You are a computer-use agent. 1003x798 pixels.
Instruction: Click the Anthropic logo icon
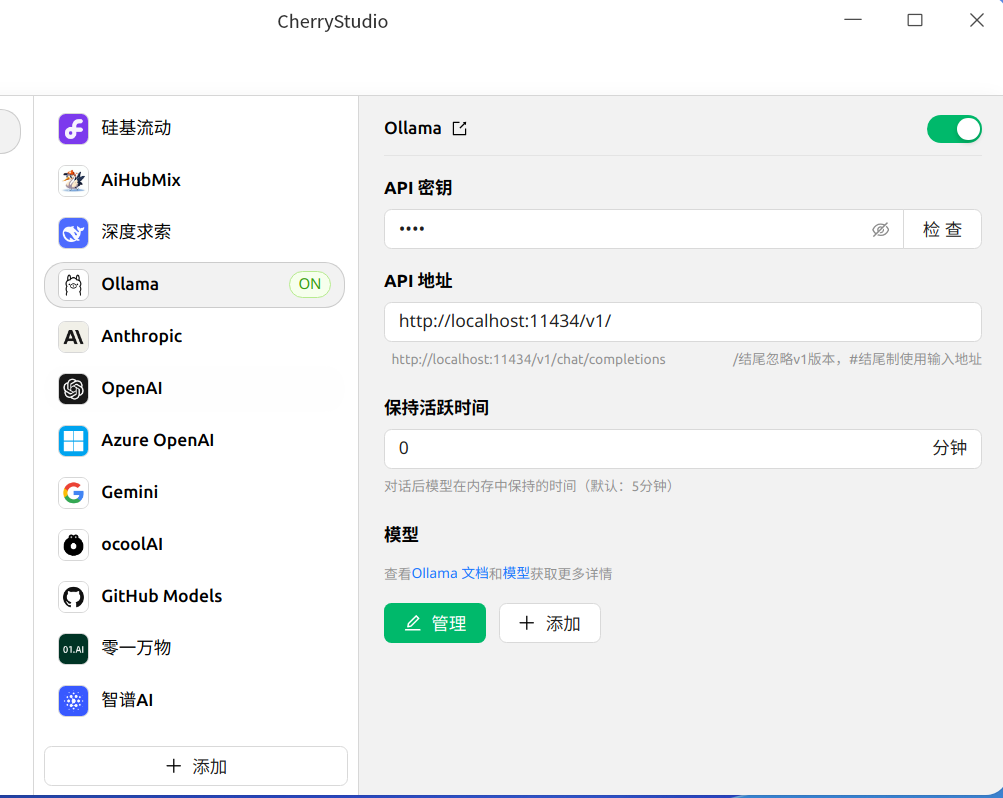tap(74, 336)
